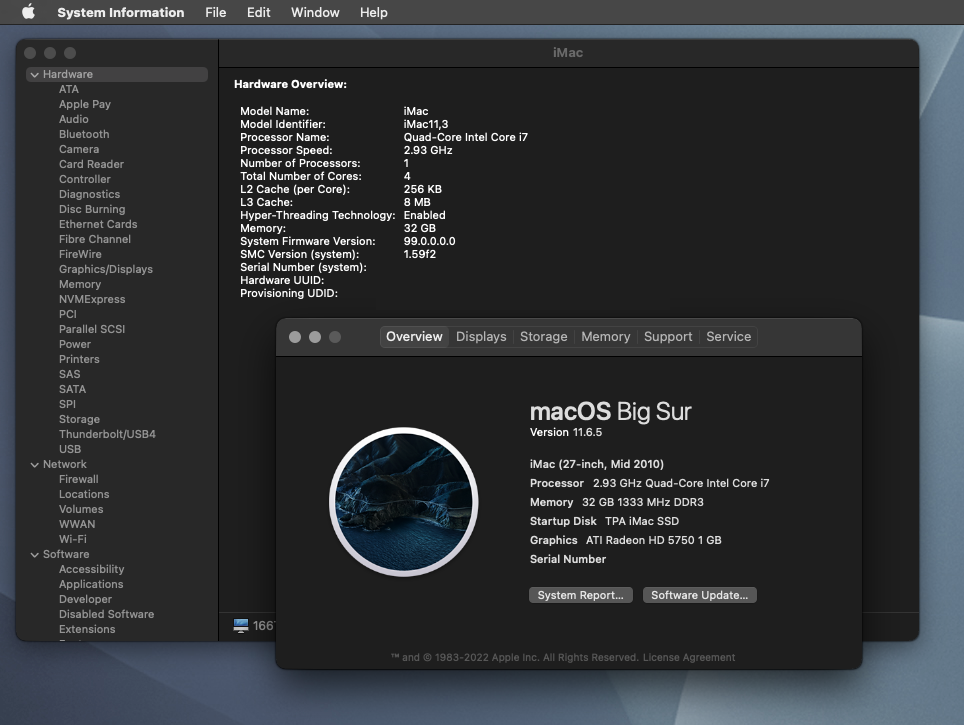Open the License Agreement link
Screen dimensions: 964x725
(x=689, y=657)
